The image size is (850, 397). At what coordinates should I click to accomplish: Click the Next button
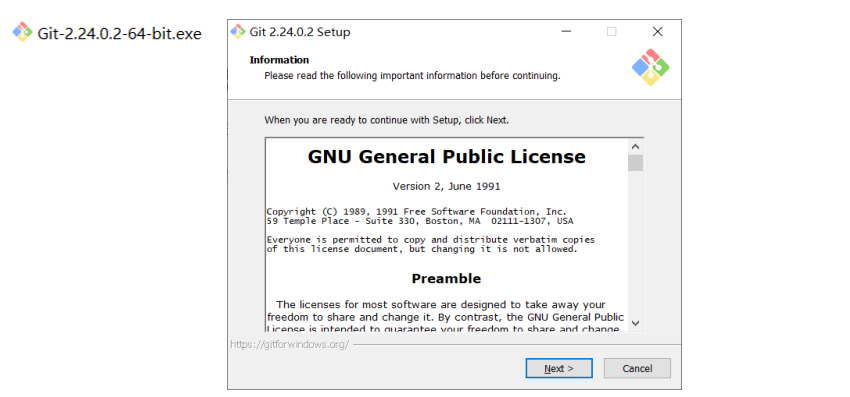pos(559,368)
